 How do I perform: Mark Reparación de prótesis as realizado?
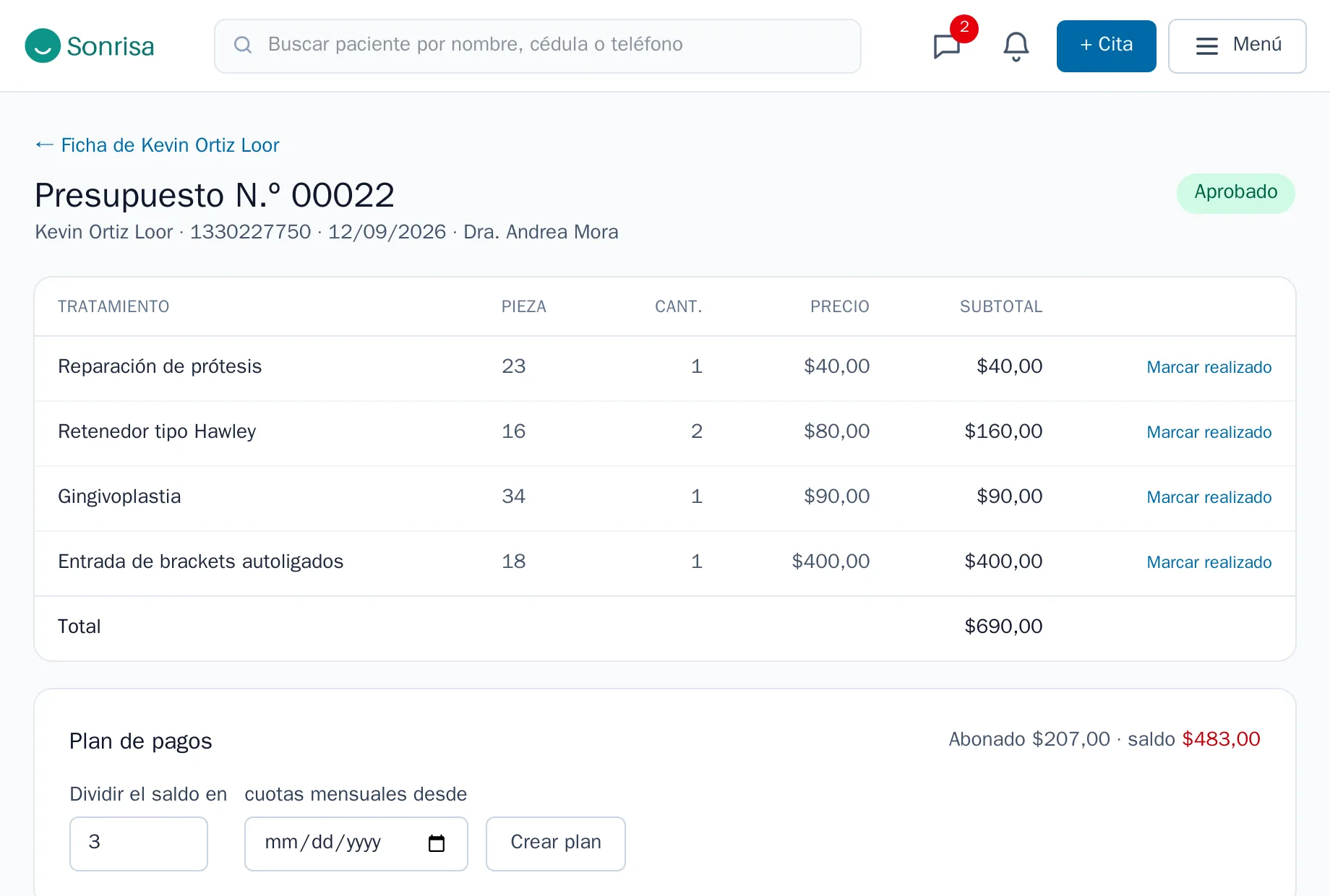1209,367
